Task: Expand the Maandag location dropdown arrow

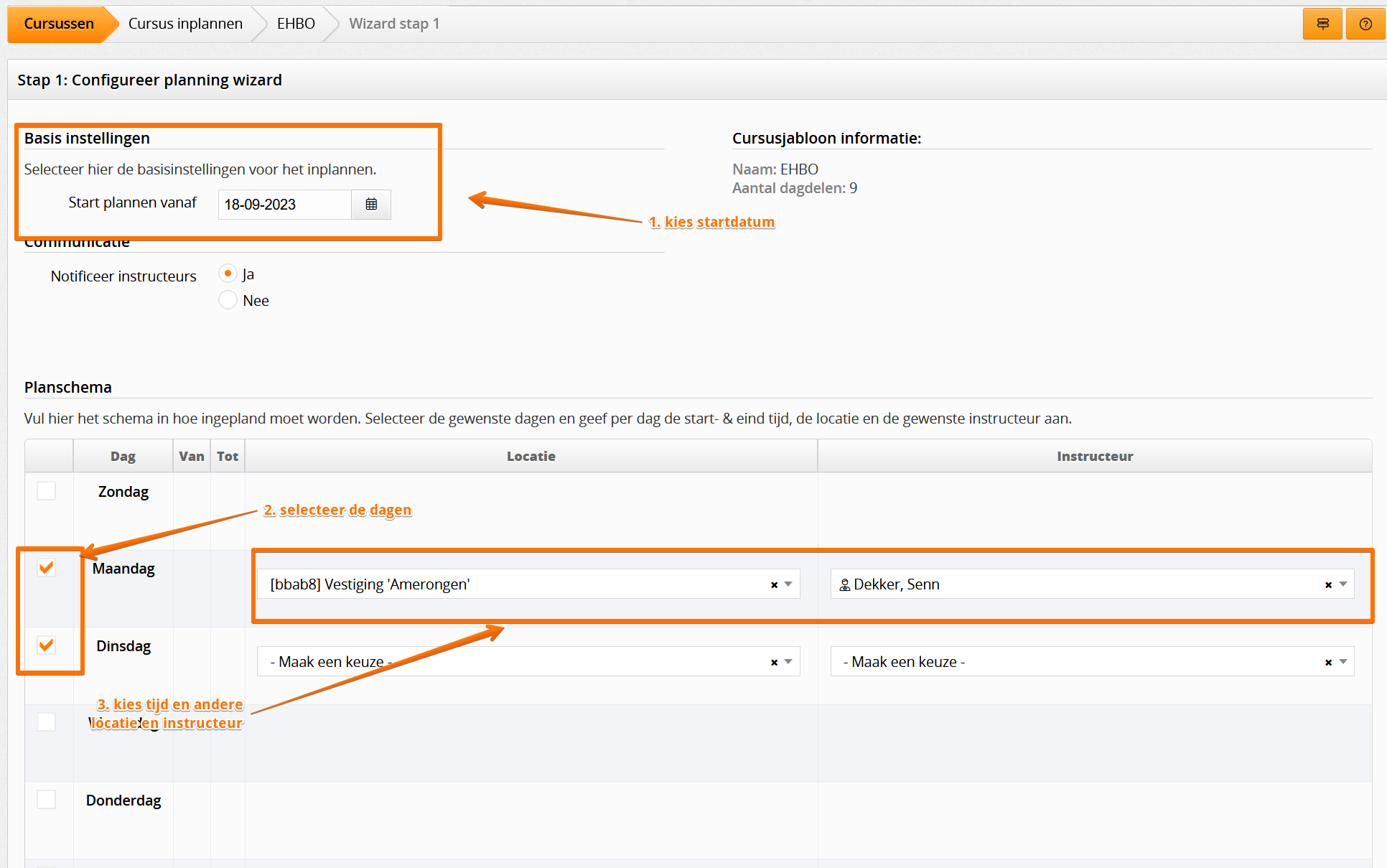Action: coord(788,584)
